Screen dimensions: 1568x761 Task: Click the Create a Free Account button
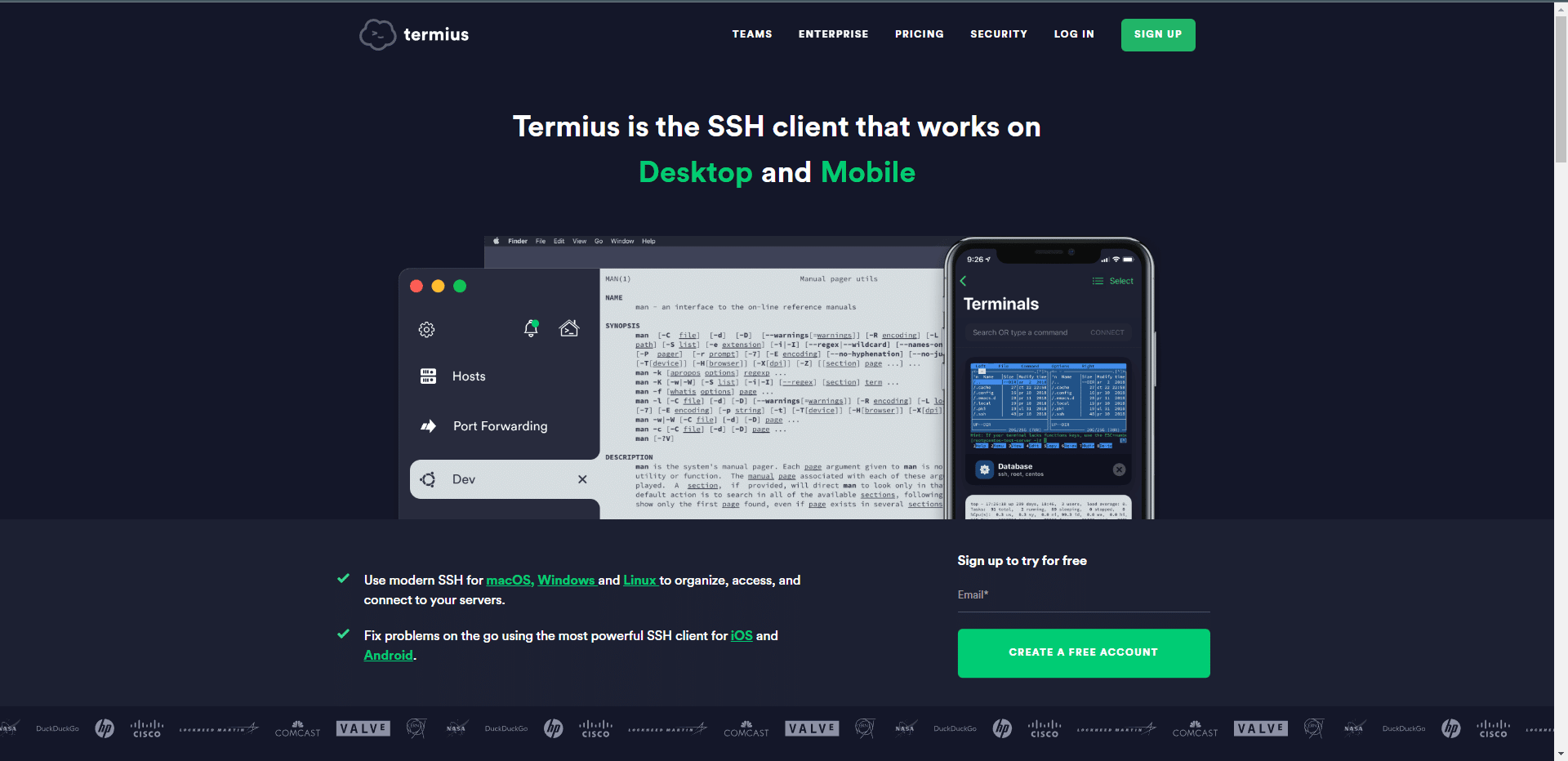[1084, 653]
